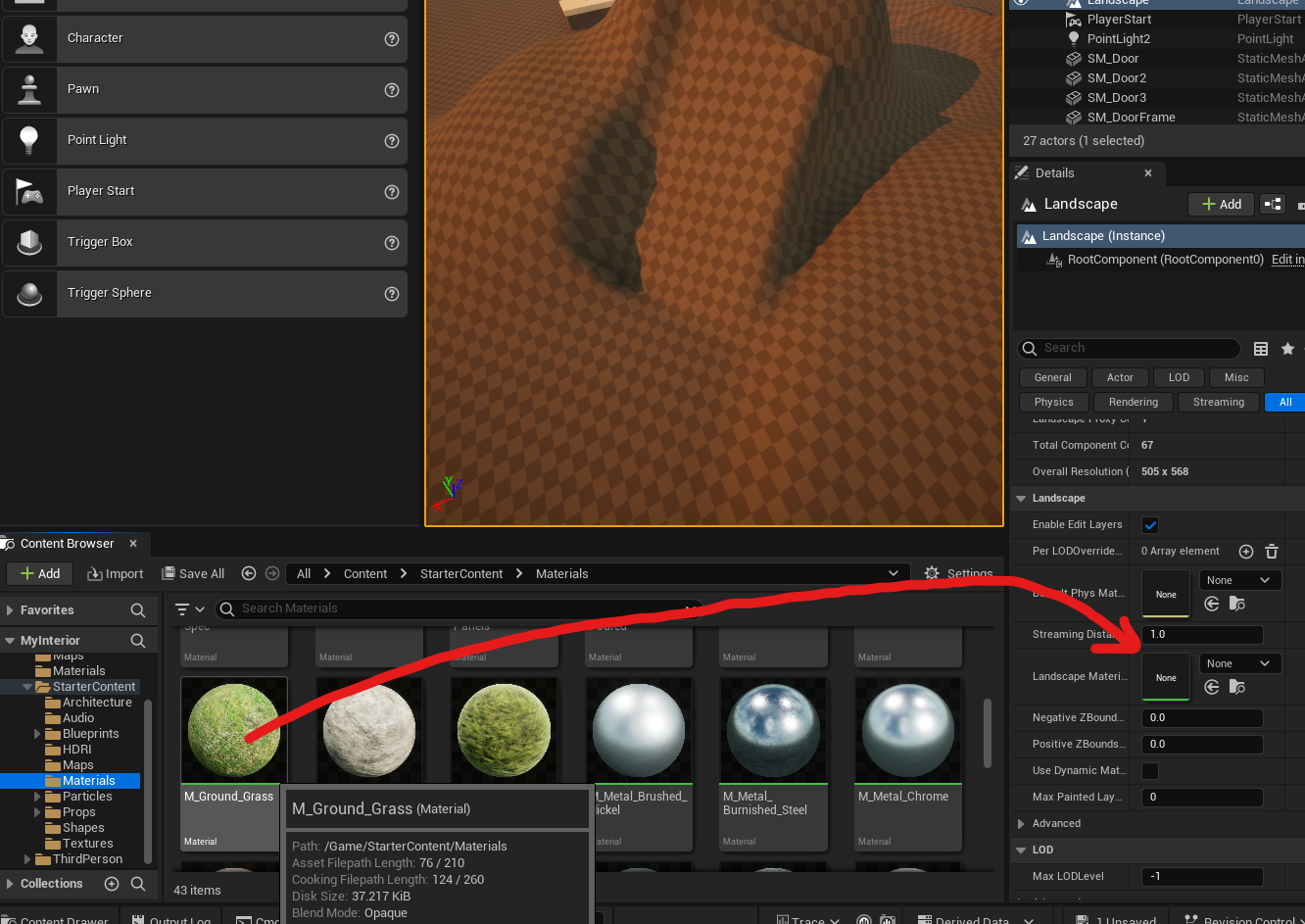Select the Pawn actor icon
1305x924 pixels.
point(29,89)
